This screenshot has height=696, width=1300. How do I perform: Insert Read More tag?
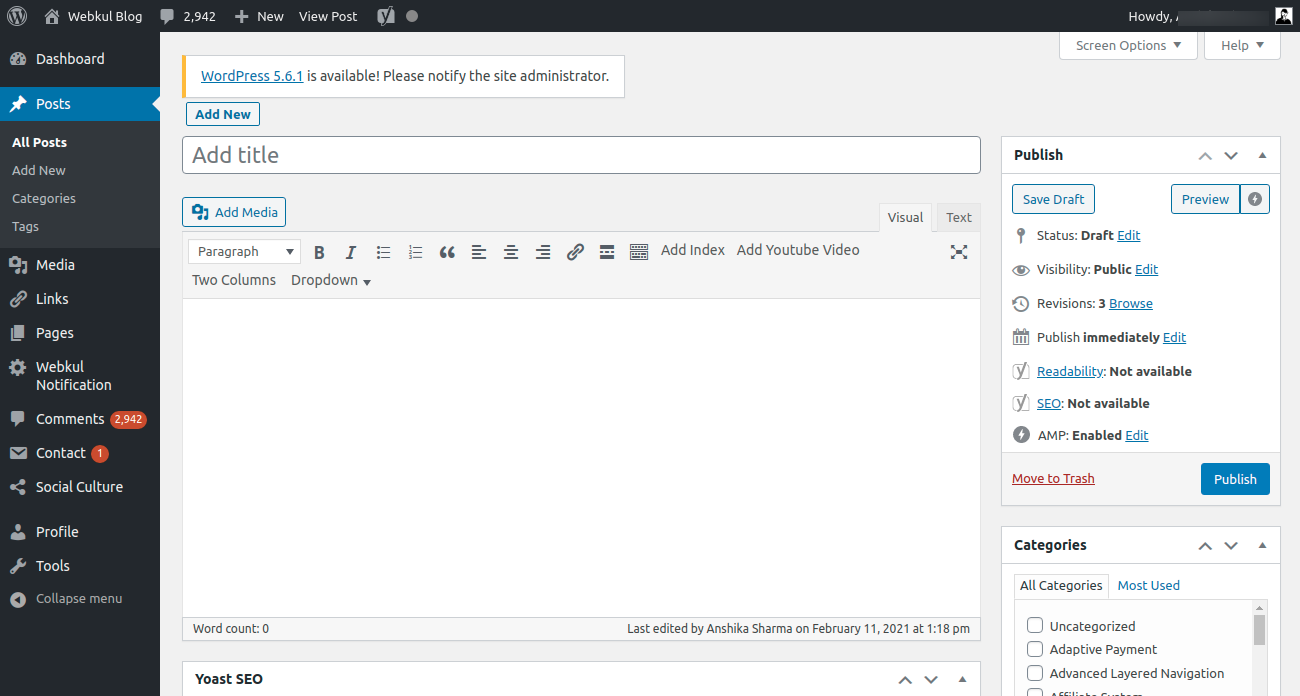[607, 252]
